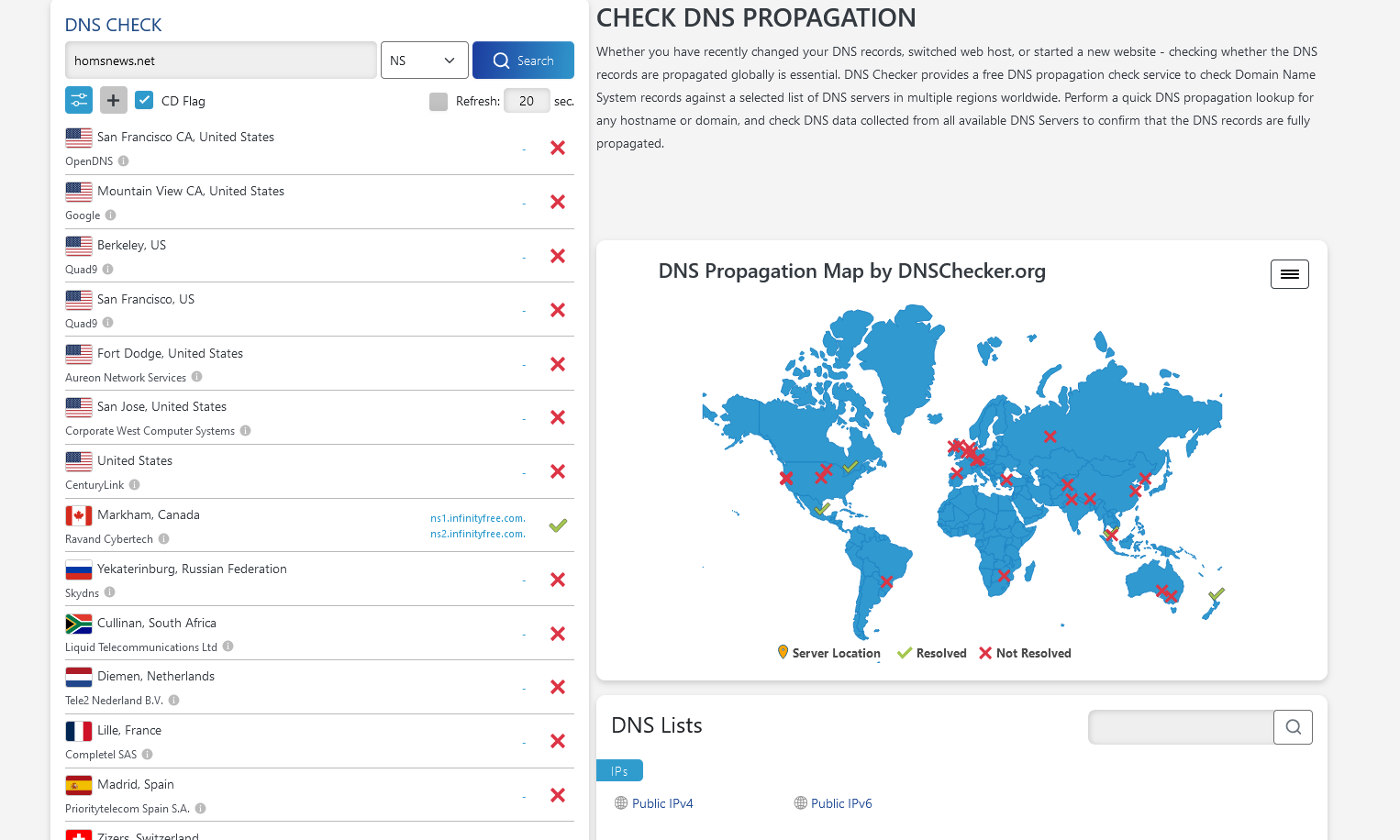The height and width of the screenshot is (840, 1400).
Task: Click 'Diemen, Netherlands' location text
Action: [x=156, y=676]
